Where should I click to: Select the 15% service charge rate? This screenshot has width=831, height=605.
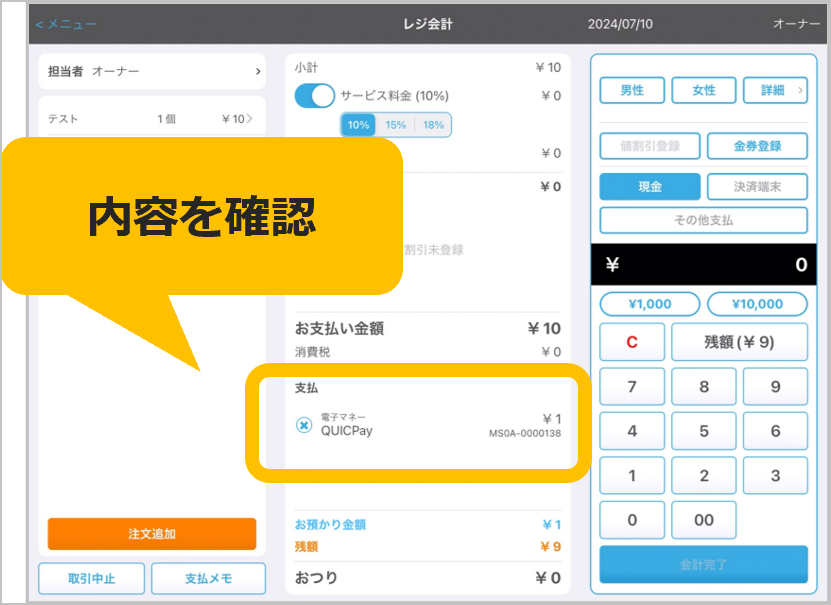(x=396, y=125)
